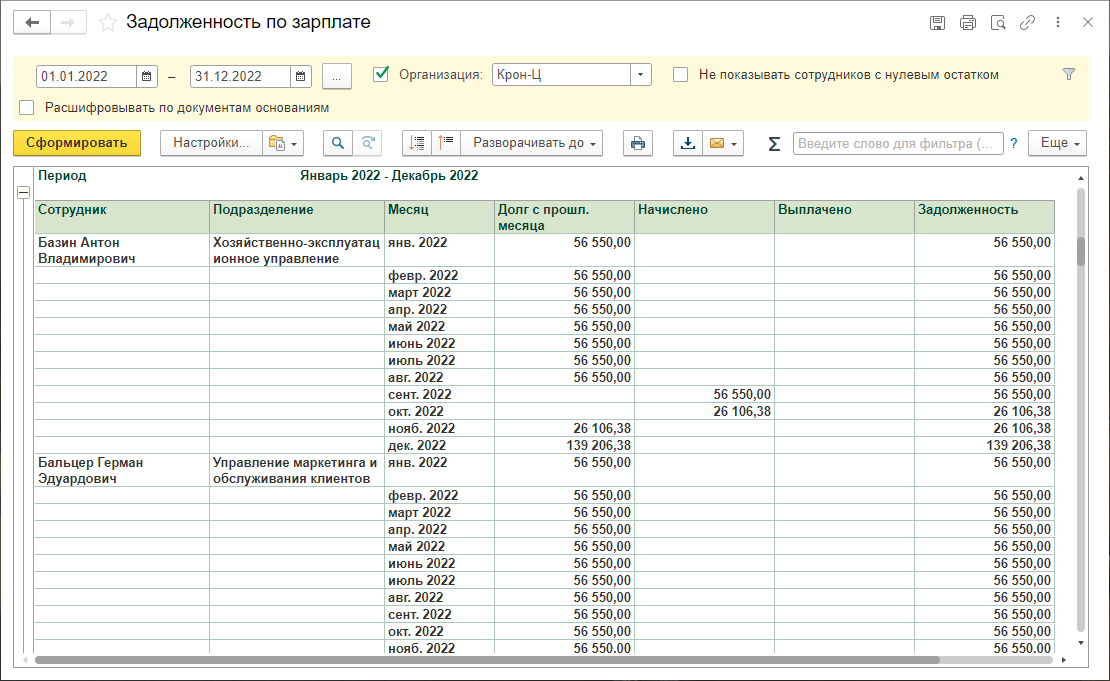Click the Настройки... button

pos(211,143)
